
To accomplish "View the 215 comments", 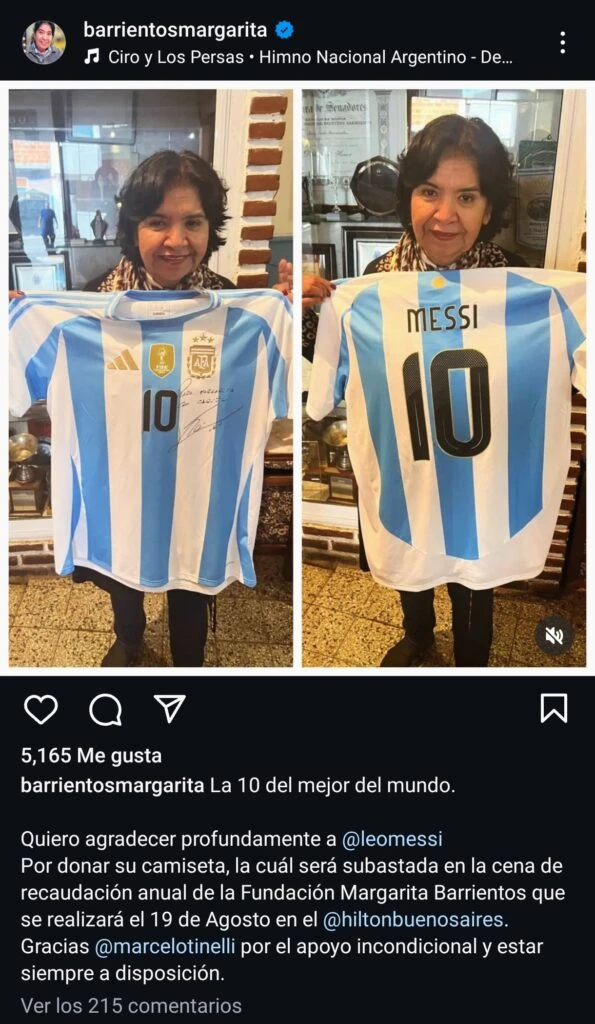I will pyautogui.click(x=131, y=1005).
